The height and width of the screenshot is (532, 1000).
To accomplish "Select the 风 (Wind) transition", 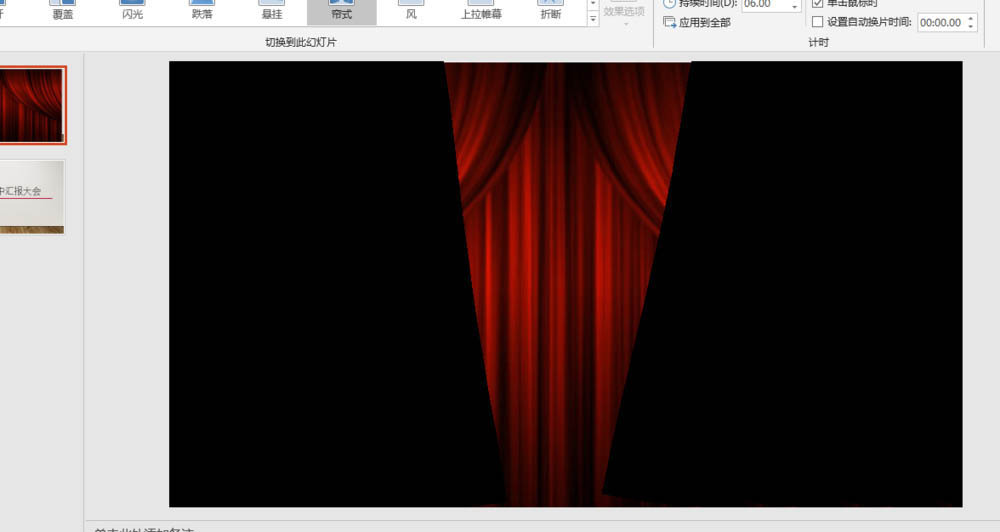I will [x=411, y=11].
